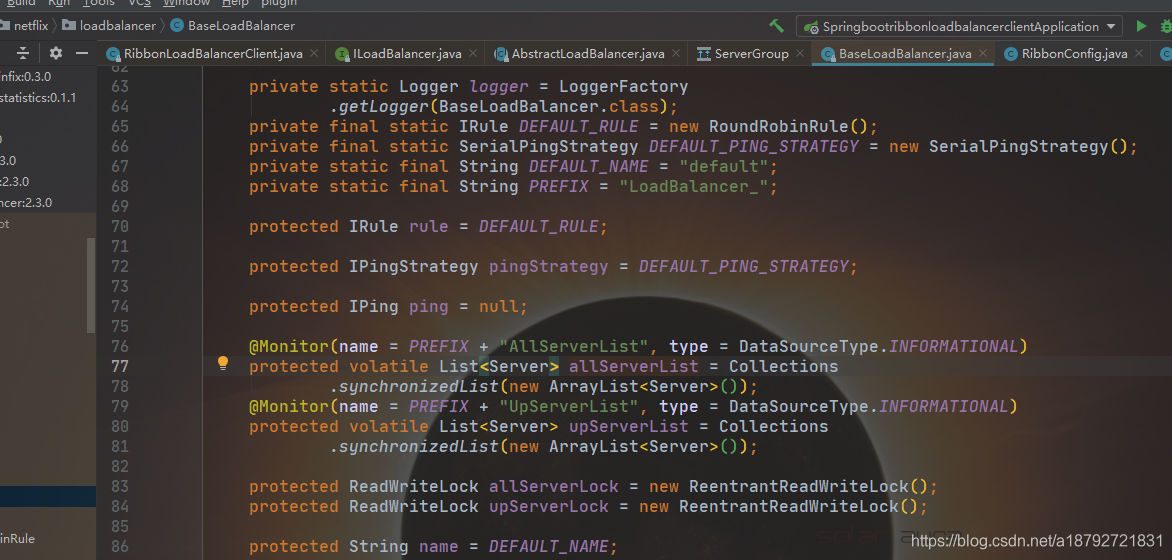The image size is (1172, 560).
Task: Click the class icon on the RibbonLoadBalancerClient.java tab
Action: click(114, 54)
